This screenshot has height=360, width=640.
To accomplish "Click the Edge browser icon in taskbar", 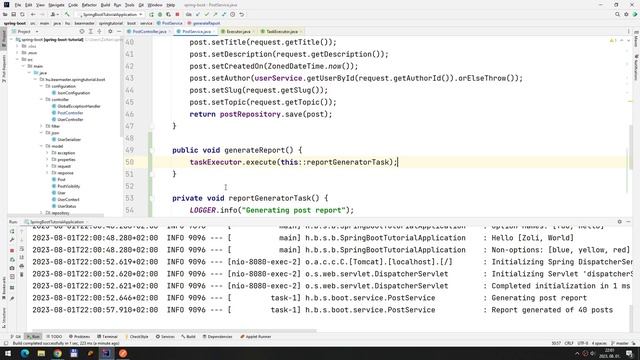I will 24,353.
